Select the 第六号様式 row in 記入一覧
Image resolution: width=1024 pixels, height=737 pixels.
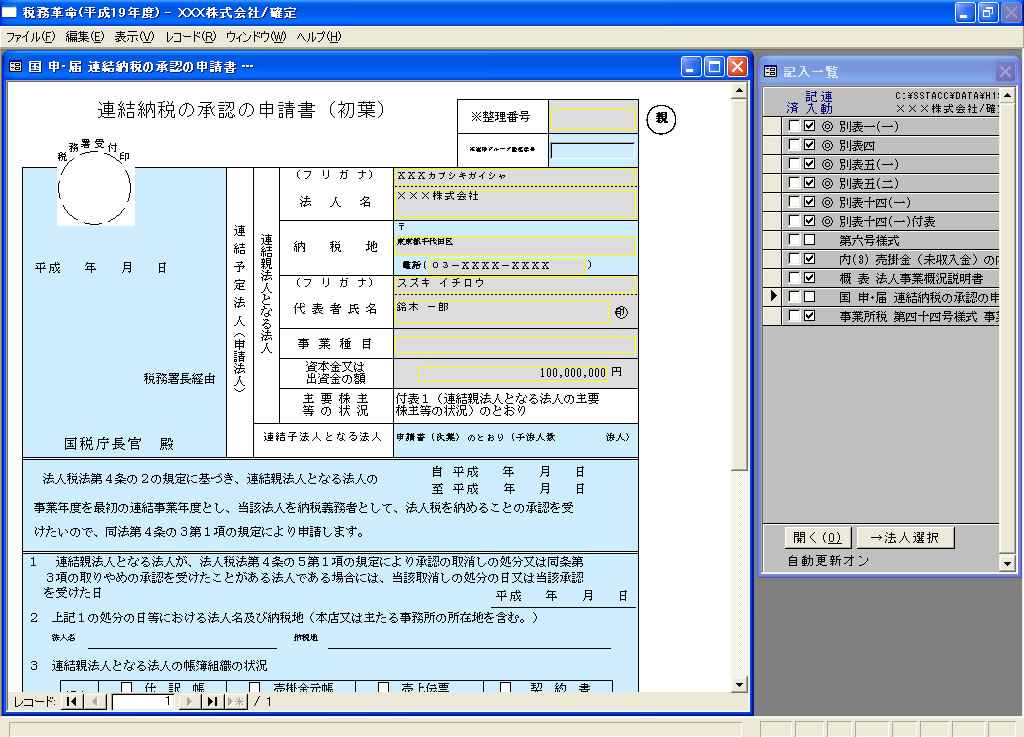pyautogui.click(x=882, y=240)
